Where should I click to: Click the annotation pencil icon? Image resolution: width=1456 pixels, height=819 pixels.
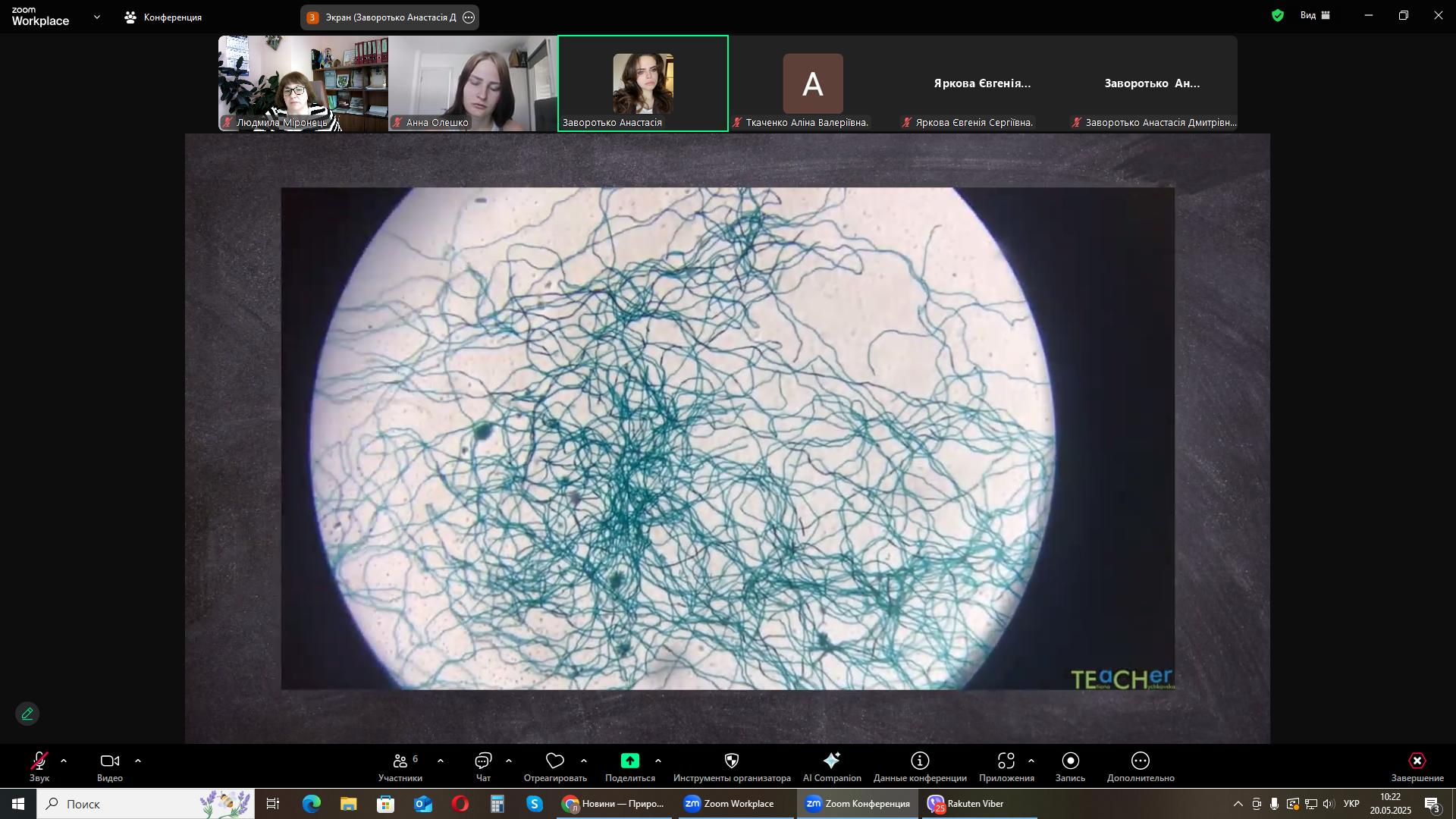[x=27, y=714]
